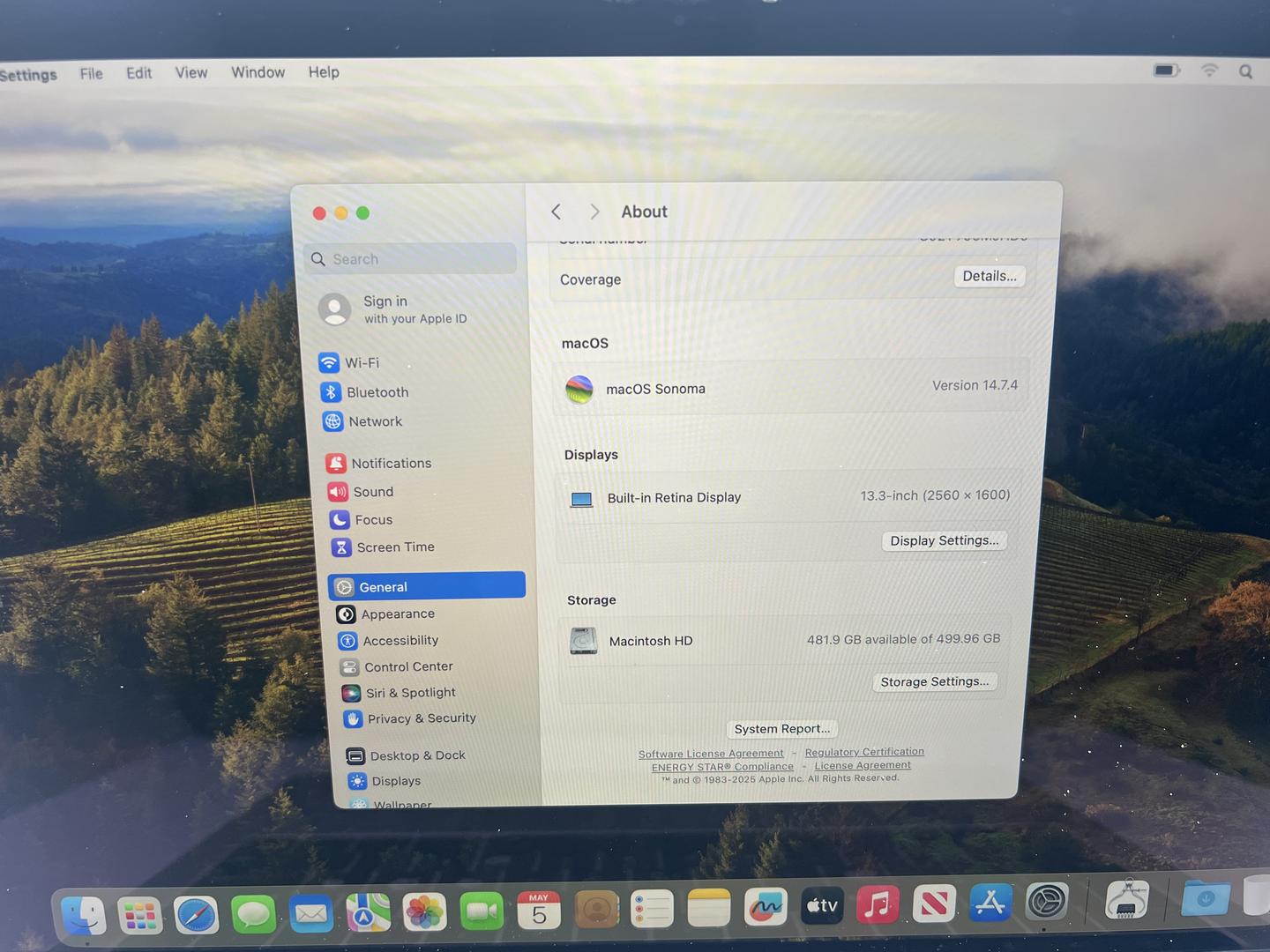Open Wi-Fi status in menu bar
This screenshot has height=952, width=1270.
[x=1209, y=70]
